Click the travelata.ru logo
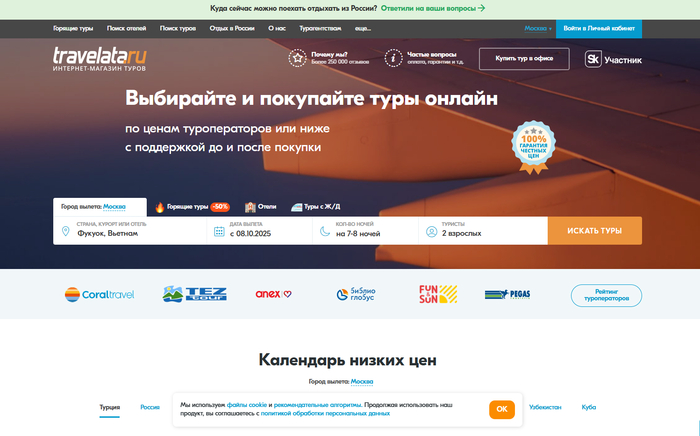This screenshot has height=436, width=700. [99, 59]
